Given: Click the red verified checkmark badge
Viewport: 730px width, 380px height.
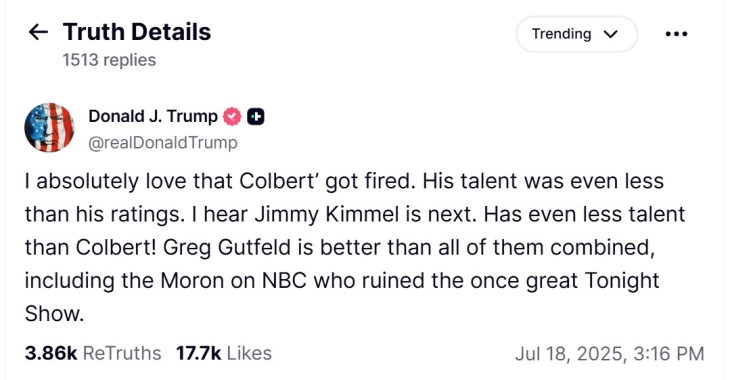Looking at the screenshot, I should (x=232, y=116).
